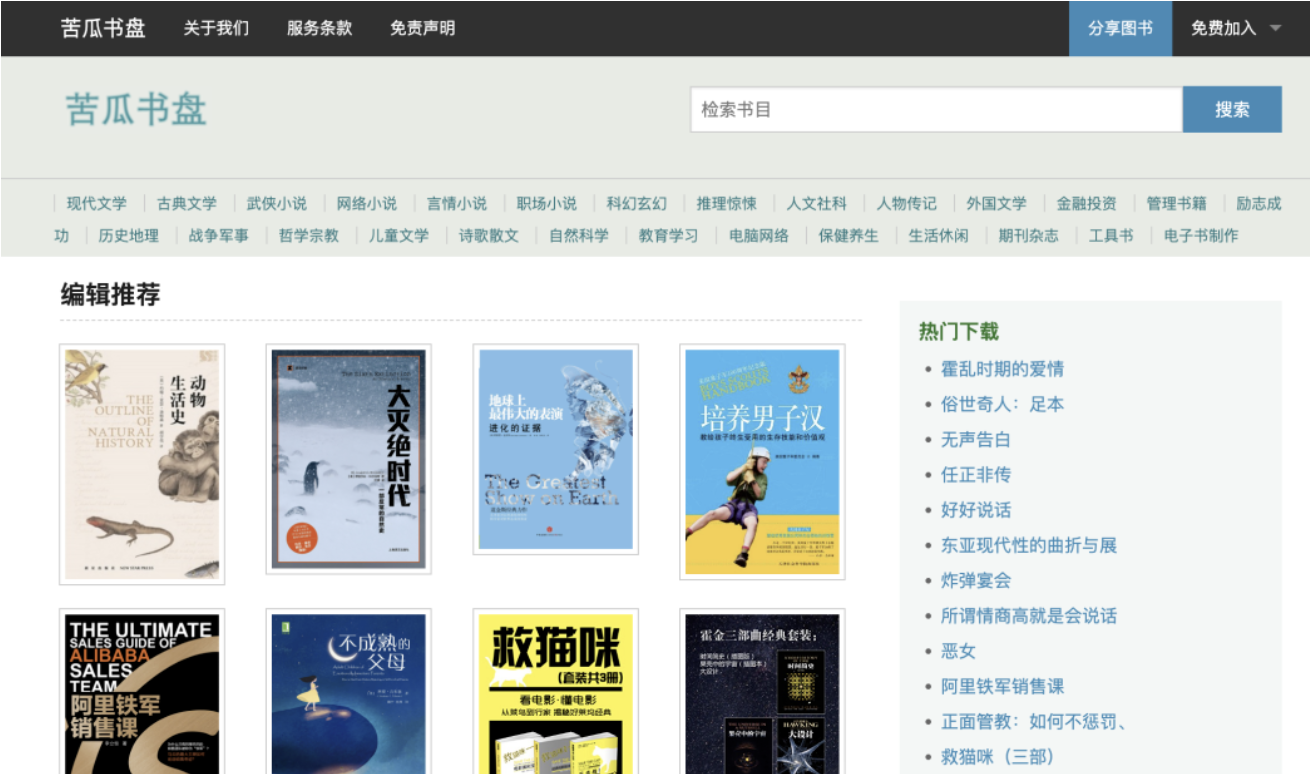Browse the 网络小说 category

[367, 203]
